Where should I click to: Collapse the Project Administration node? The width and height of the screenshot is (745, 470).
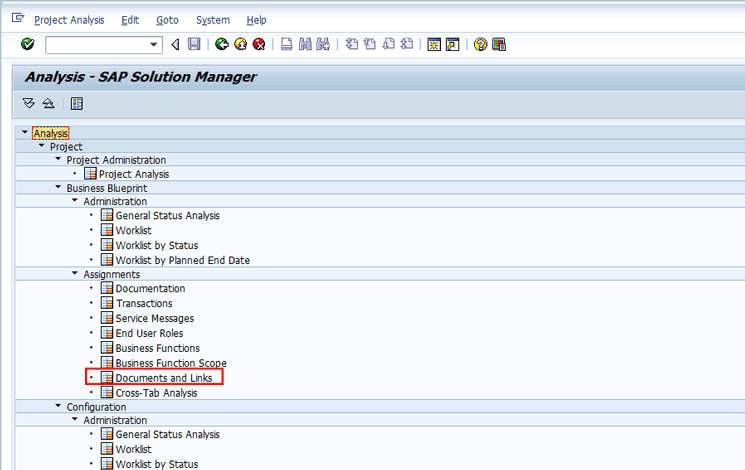[x=58, y=159]
